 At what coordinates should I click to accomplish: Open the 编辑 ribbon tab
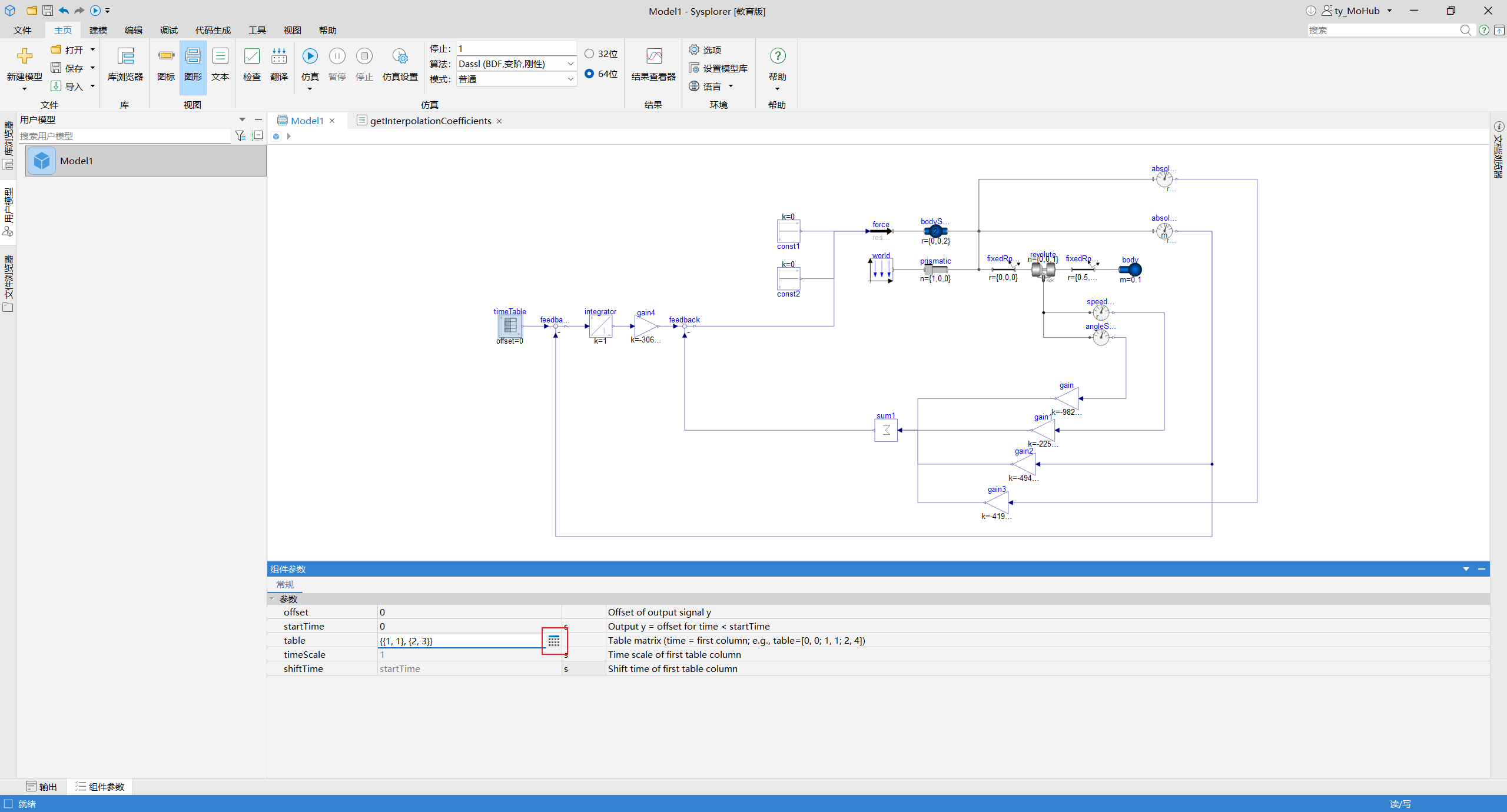134,30
